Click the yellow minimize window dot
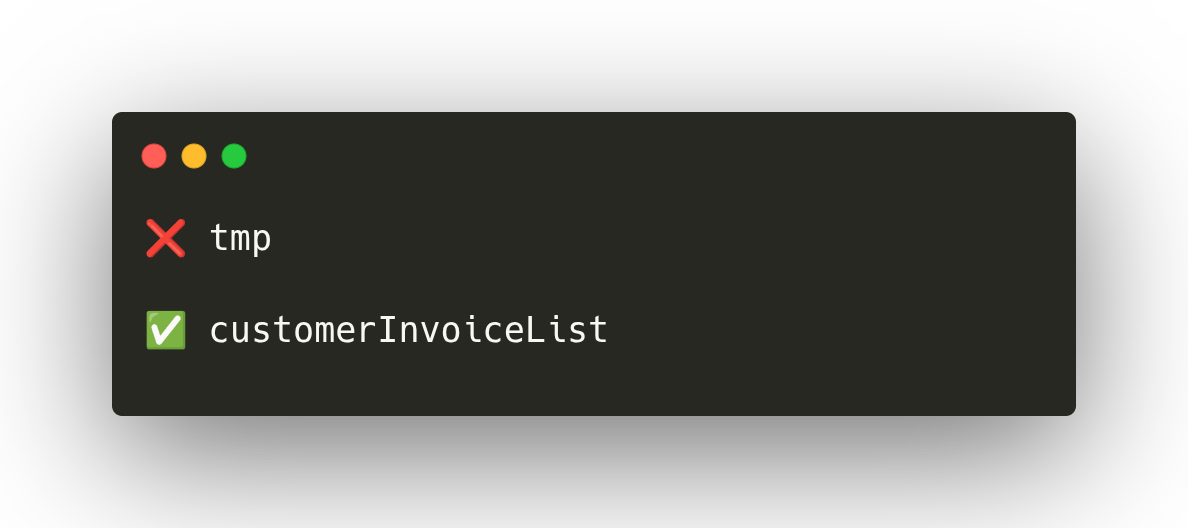This screenshot has height=528, width=1188. coord(194,156)
